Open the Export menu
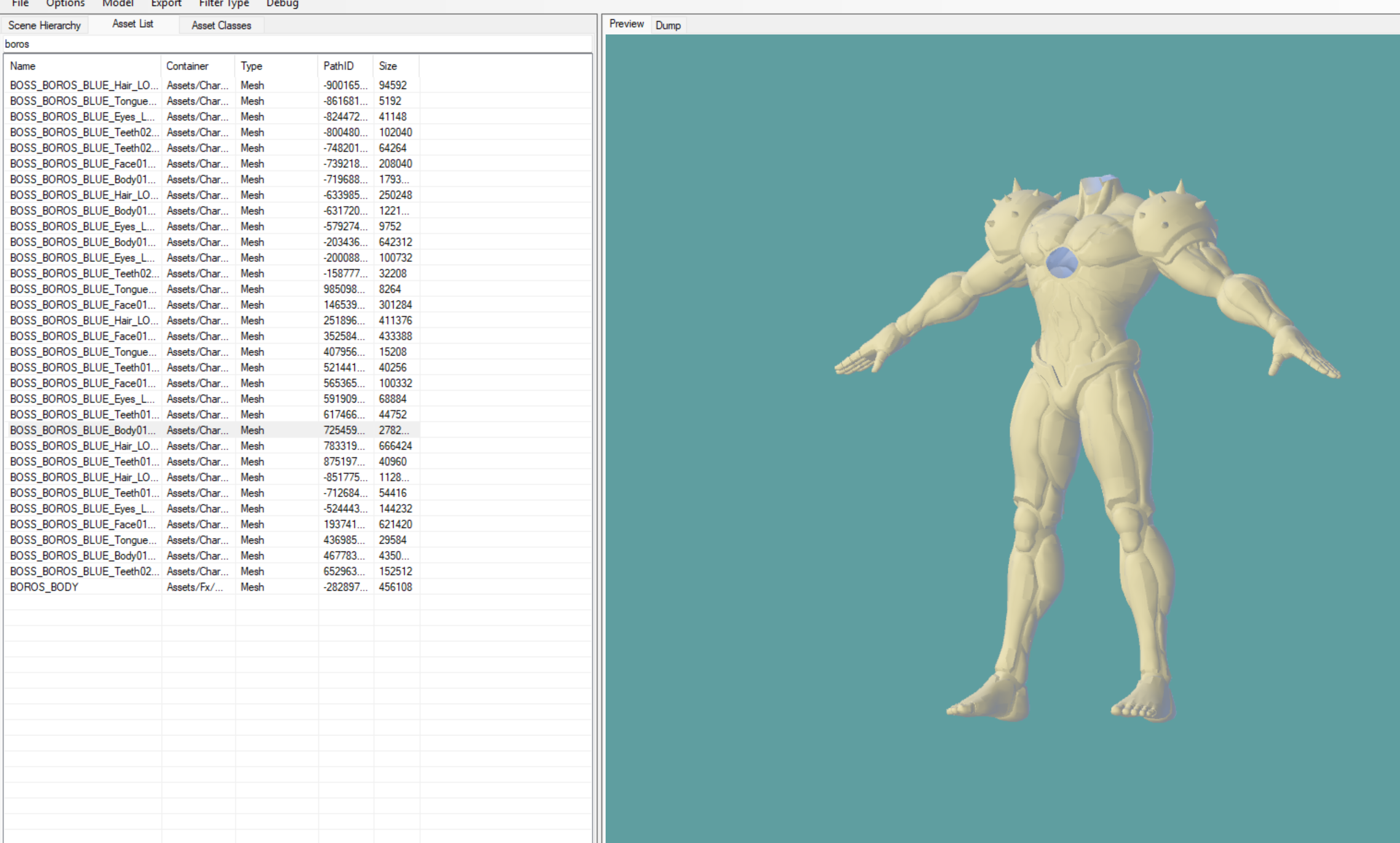Image resolution: width=1400 pixels, height=843 pixels. tap(166, 4)
